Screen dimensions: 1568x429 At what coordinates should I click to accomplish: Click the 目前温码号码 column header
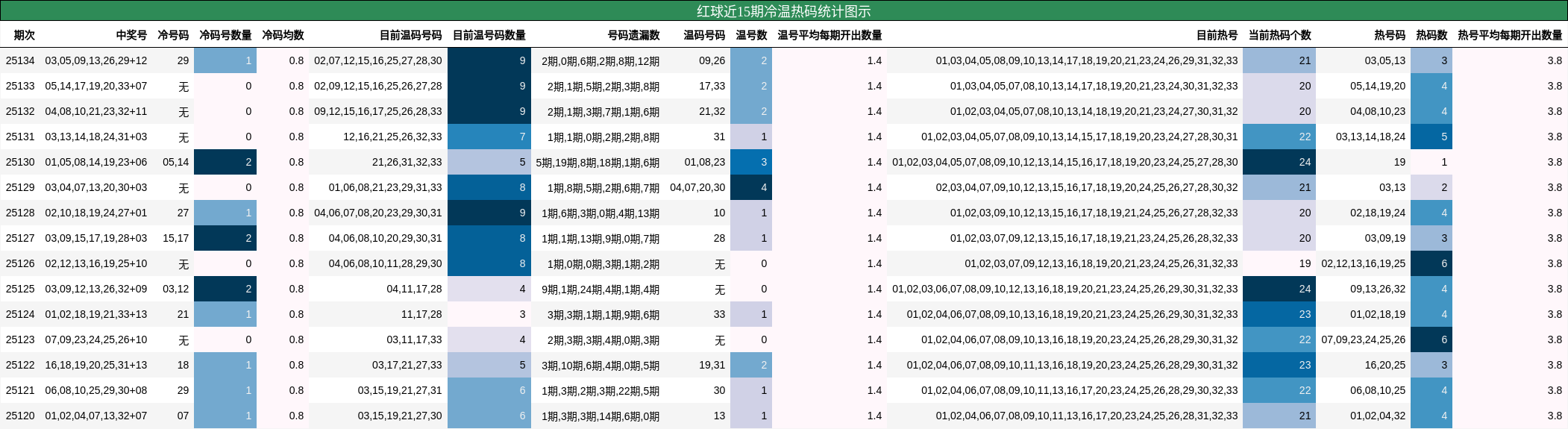point(410,35)
